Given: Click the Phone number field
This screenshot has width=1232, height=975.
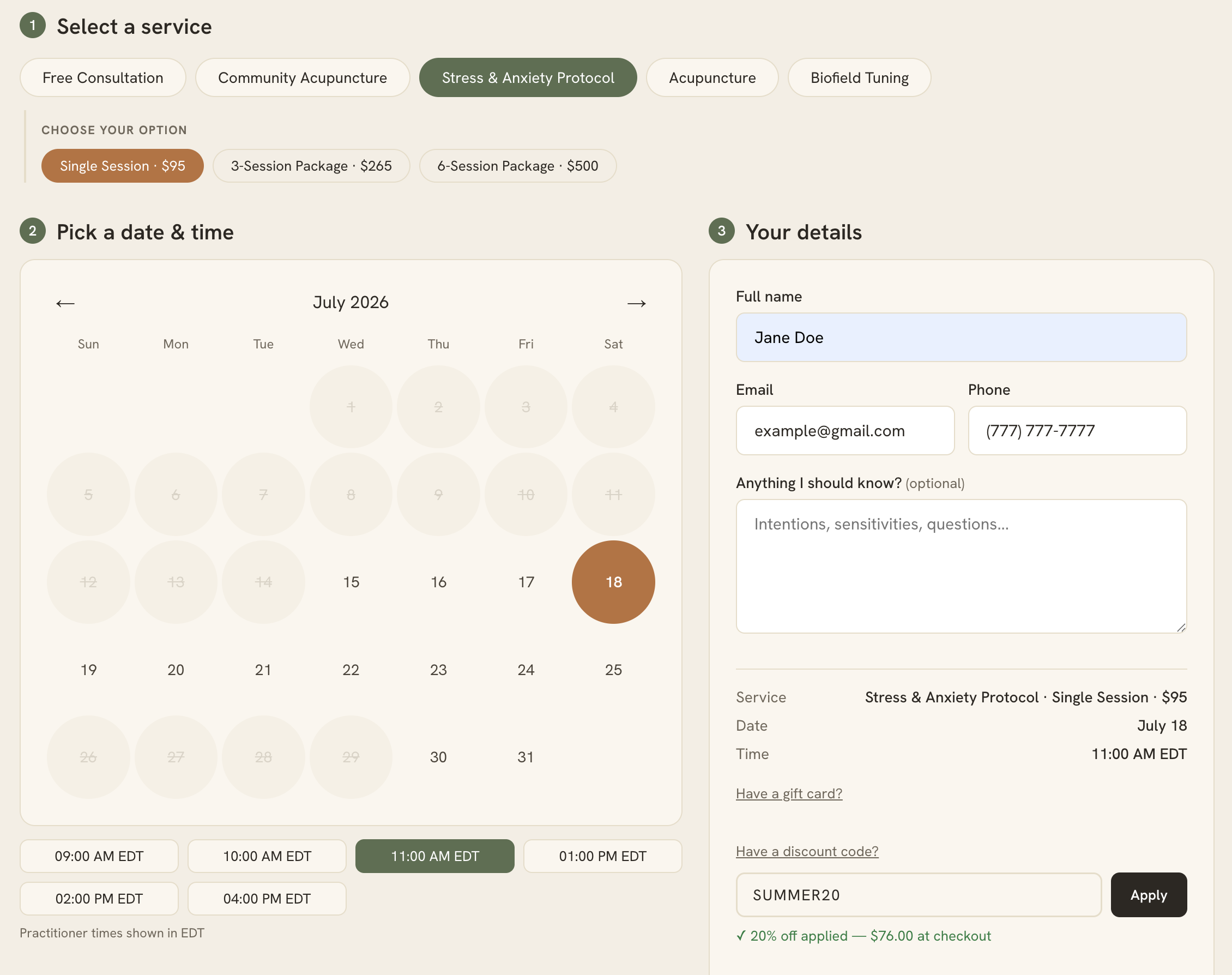Looking at the screenshot, I should (x=1077, y=430).
